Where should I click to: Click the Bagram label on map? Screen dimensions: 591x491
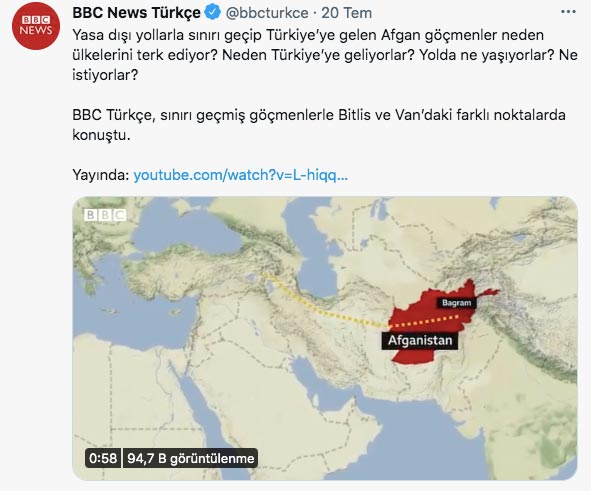click(x=456, y=303)
